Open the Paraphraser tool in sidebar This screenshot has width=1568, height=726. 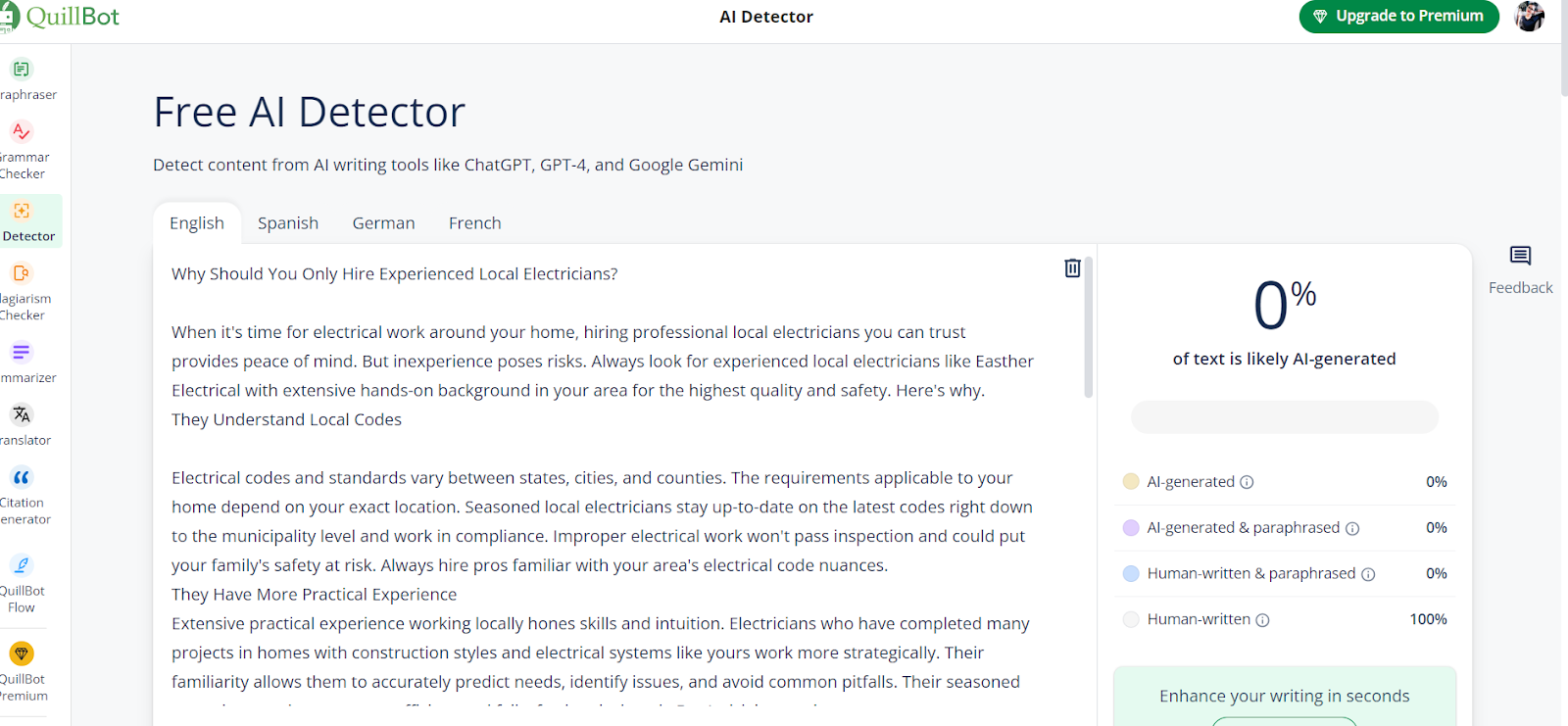(x=23, y=79)
